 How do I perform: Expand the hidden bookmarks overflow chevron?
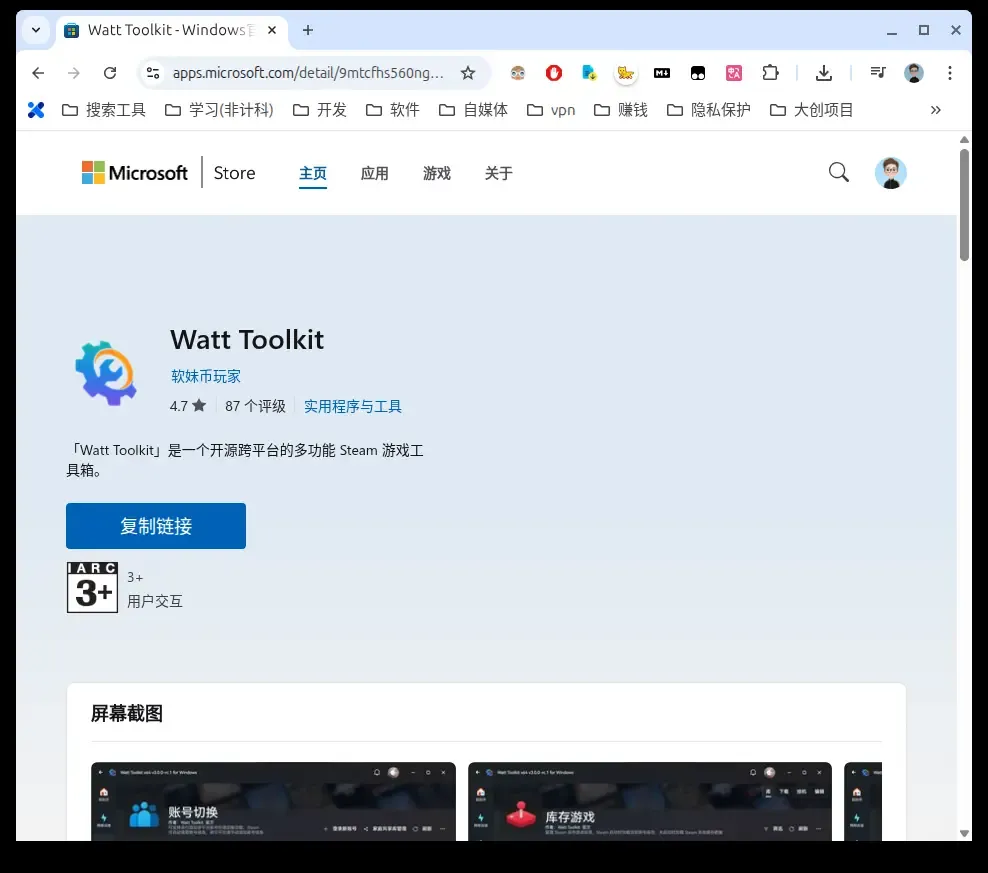935,109
